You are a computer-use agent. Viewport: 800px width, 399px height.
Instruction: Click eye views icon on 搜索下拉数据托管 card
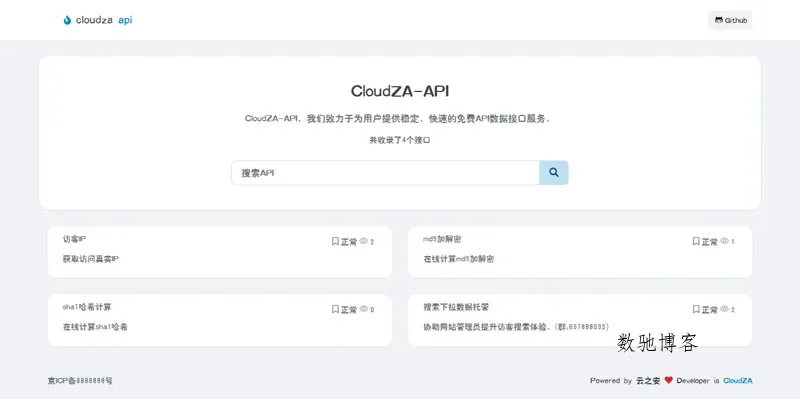[x=724, y=309]
